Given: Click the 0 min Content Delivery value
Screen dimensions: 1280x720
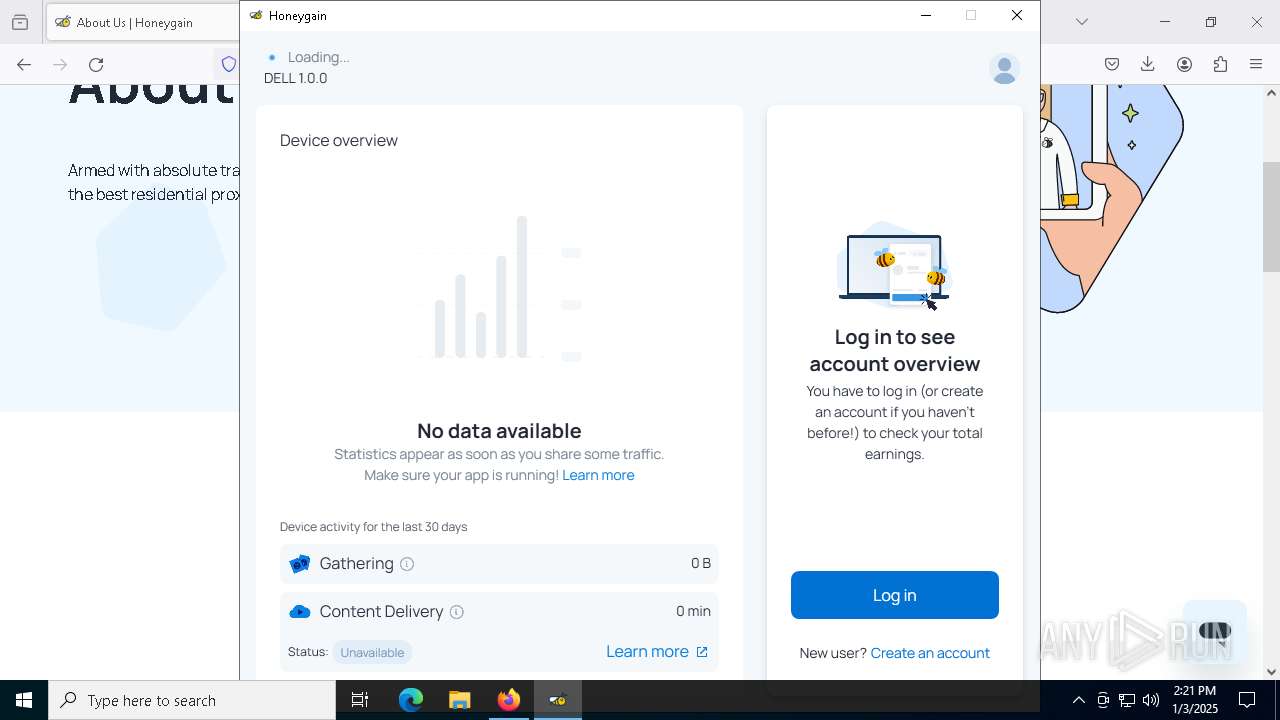Looking at the screenshot, I should click(693, 611).
